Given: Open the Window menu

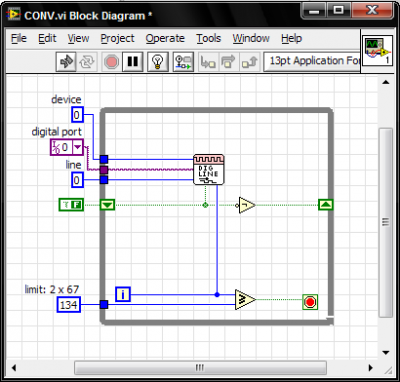Looking at the screenshot, I should pos(251,38).
